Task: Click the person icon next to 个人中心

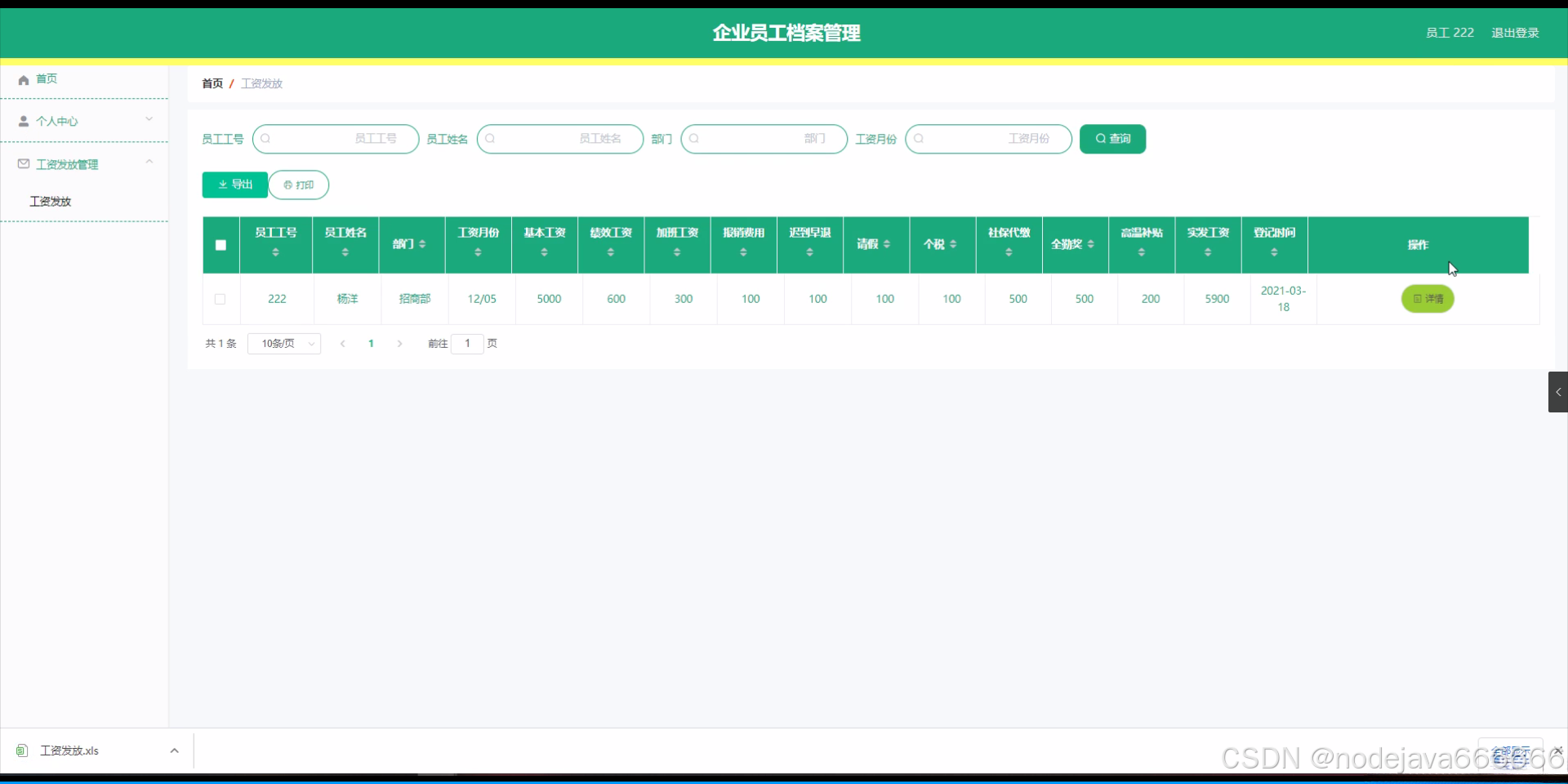Action: [x=24, y=121]
